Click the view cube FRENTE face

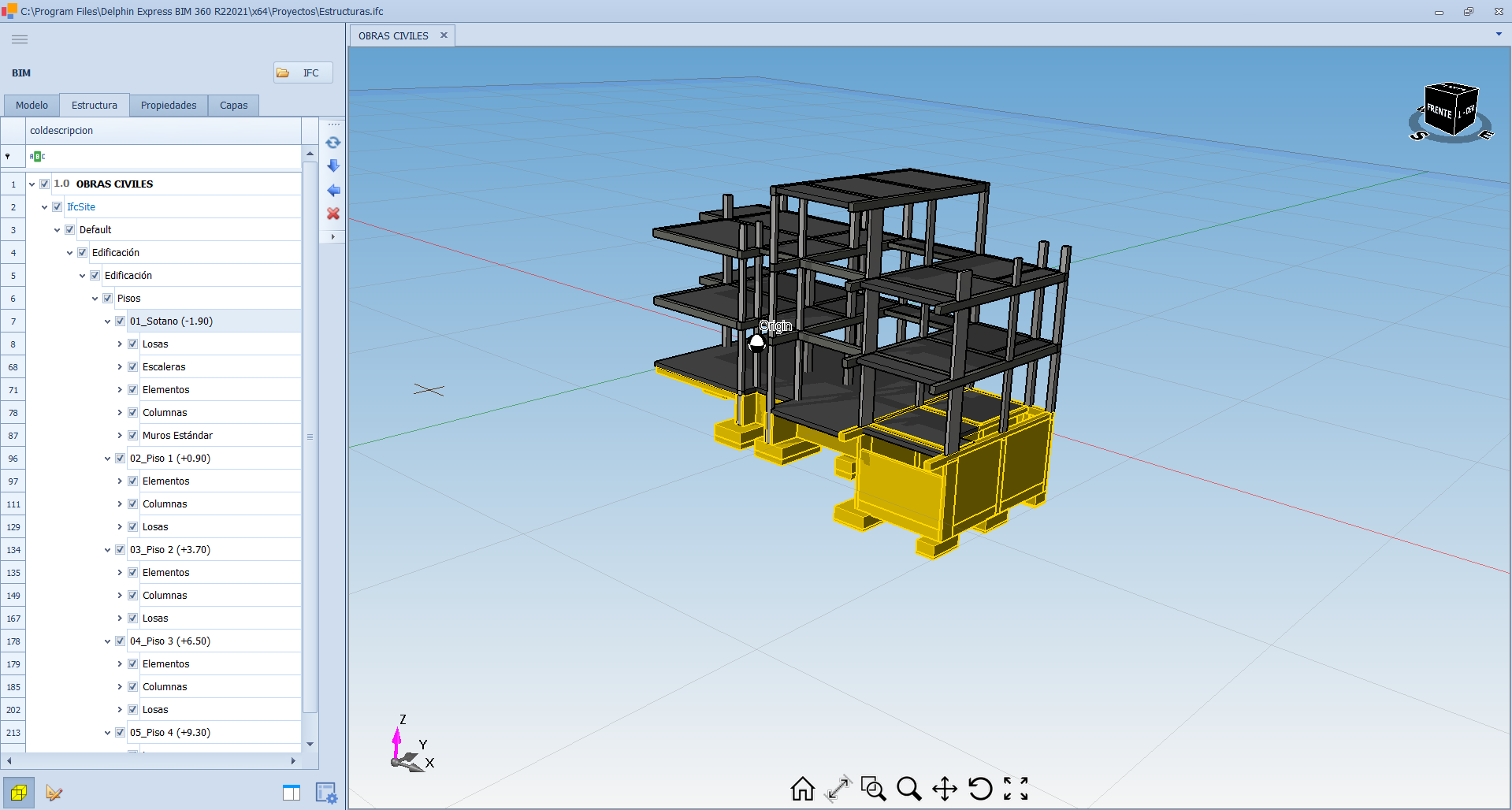1439,111
